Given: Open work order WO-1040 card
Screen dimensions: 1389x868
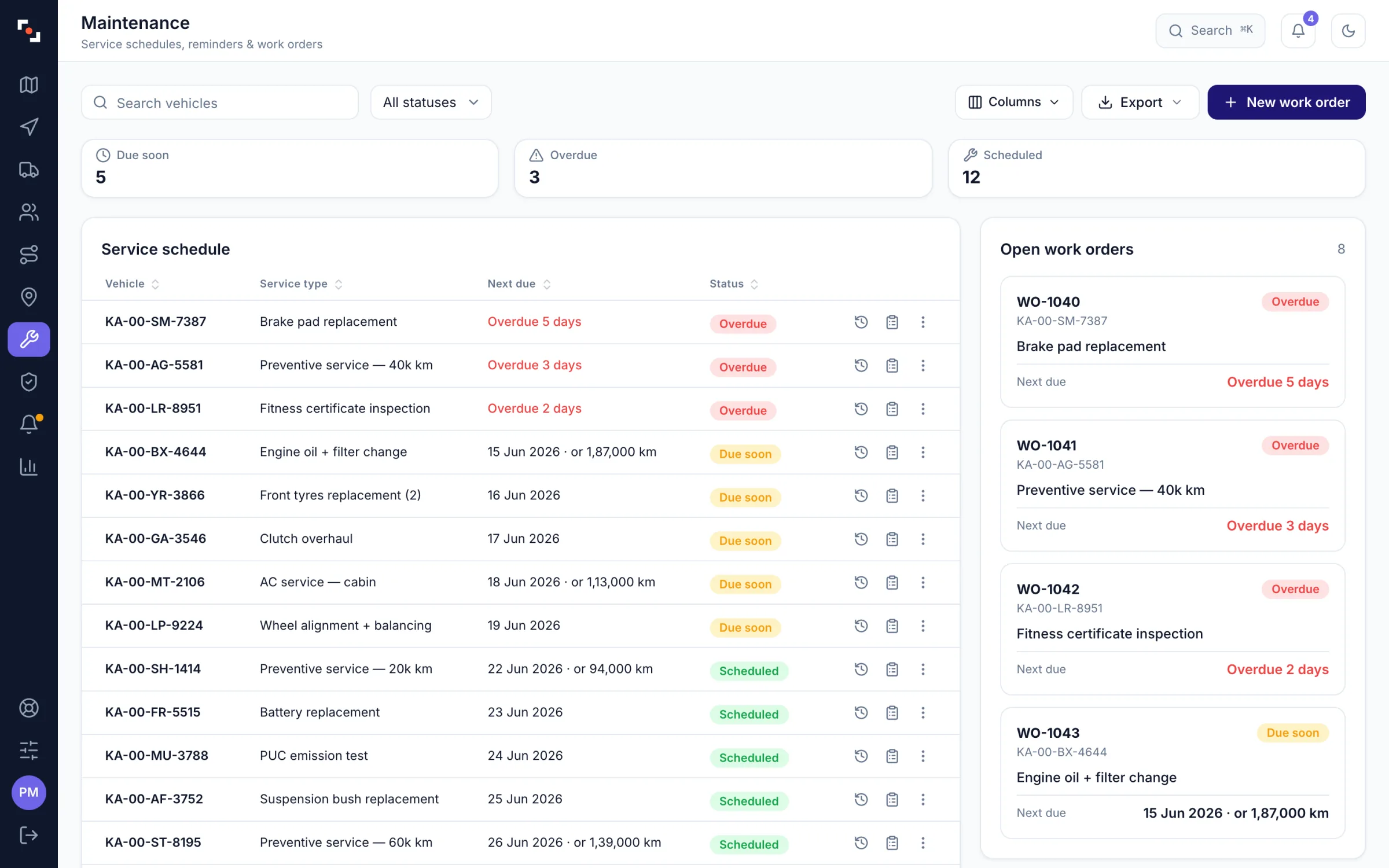Looking at the screenshot, I should tap(1173, 342).
